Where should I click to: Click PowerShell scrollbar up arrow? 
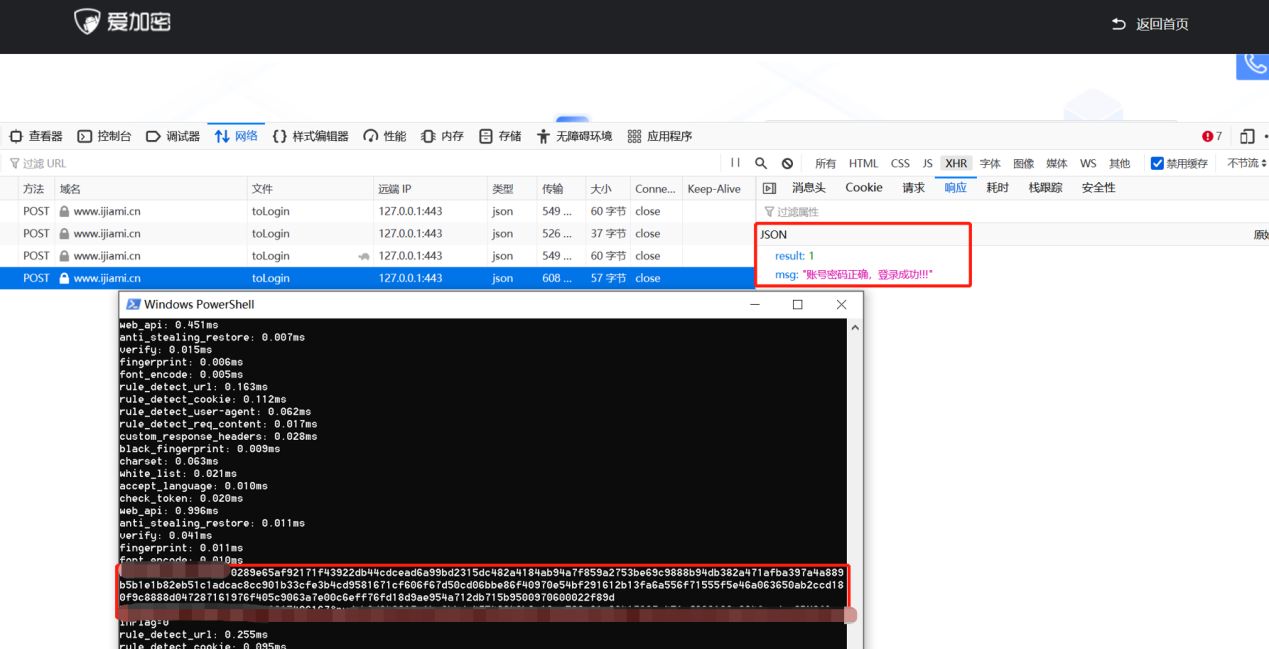pyautogui.click(x=855, y=327)
